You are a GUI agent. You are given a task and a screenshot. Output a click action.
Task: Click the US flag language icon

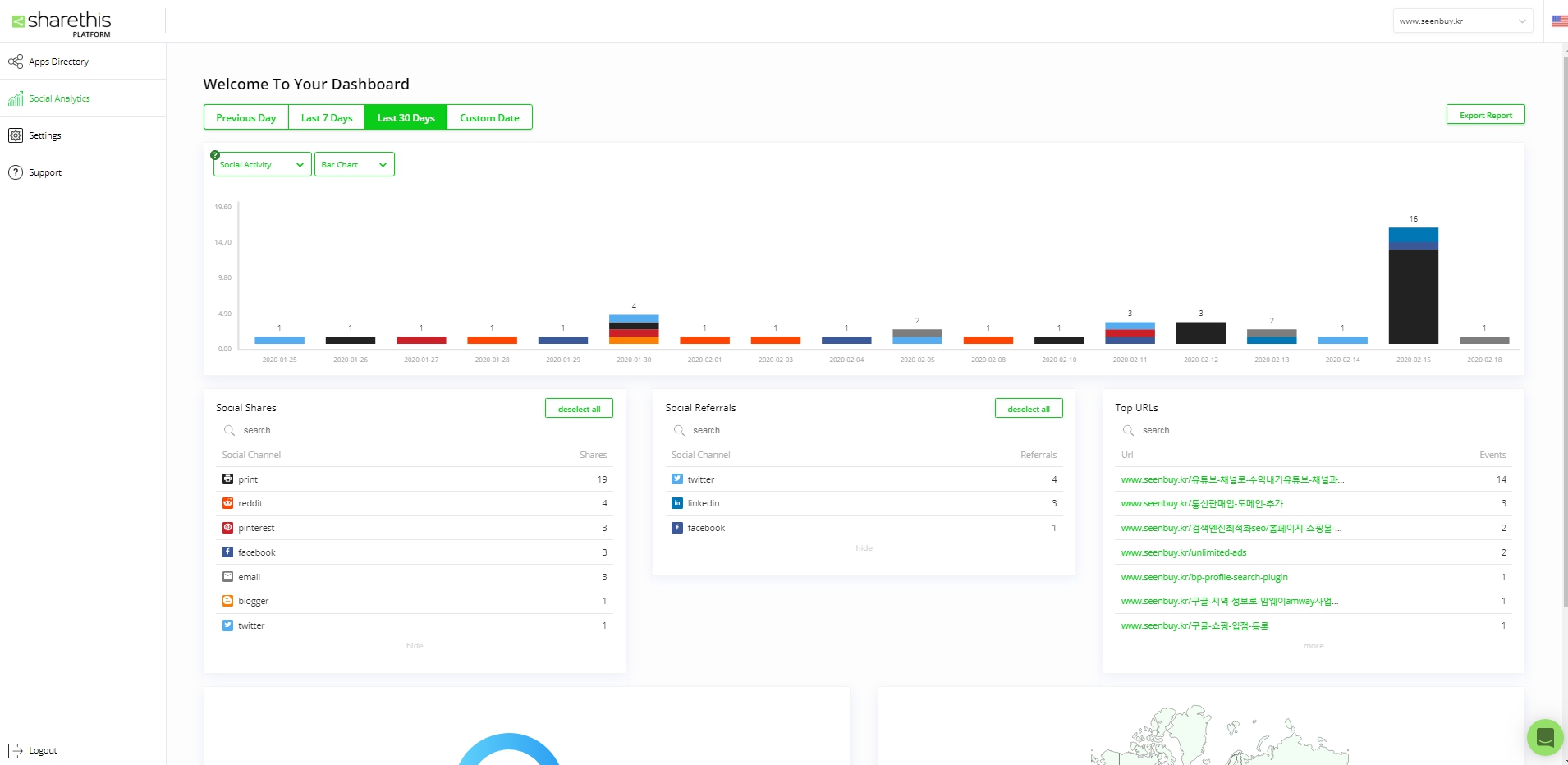pyautogui.click(x=1559, y=21)
